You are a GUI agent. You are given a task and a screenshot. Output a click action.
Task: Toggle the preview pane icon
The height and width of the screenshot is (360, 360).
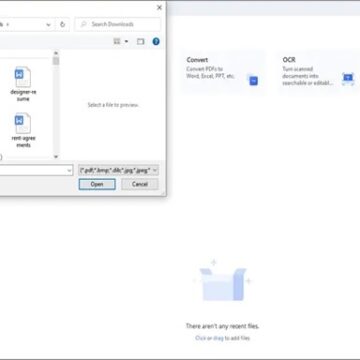141,42
